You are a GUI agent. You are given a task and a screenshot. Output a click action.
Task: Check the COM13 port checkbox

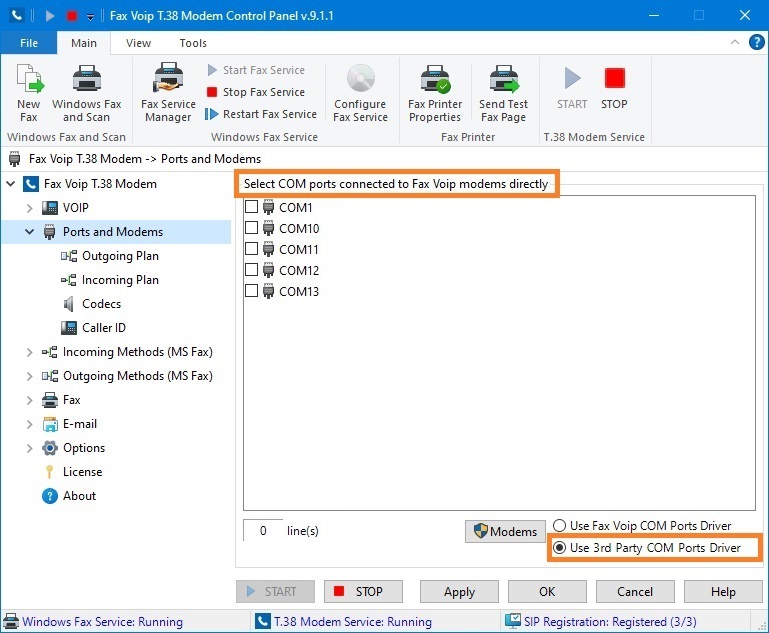252,291
